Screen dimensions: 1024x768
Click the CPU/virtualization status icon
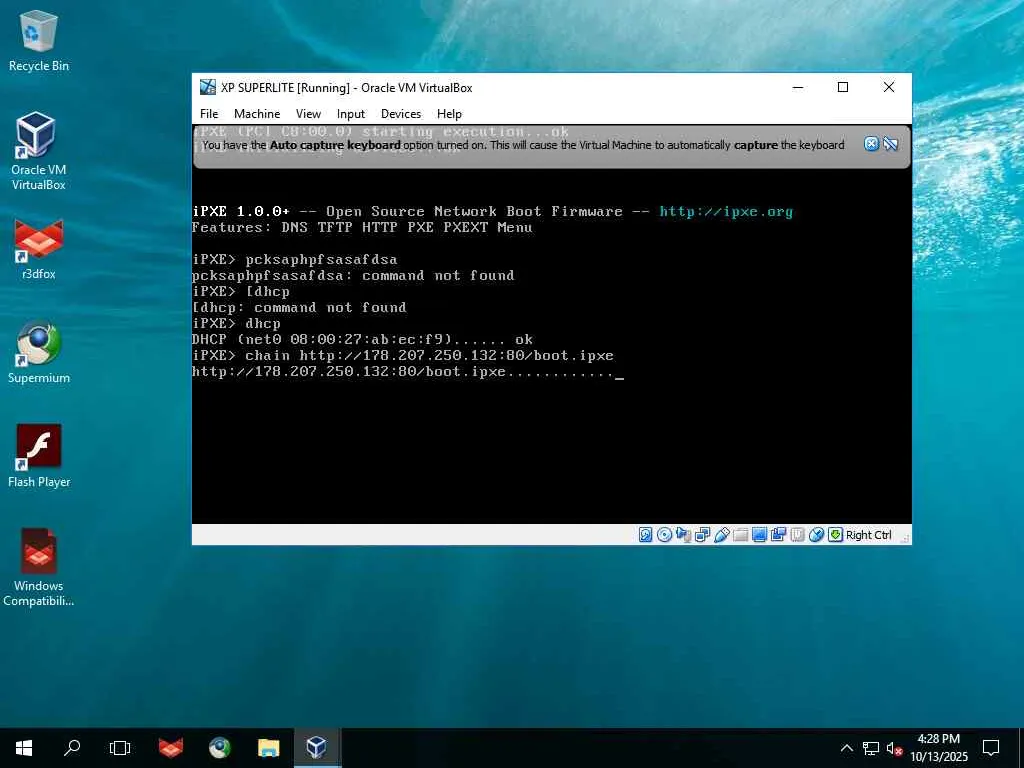pyautogui.click(x=797, y=535)
